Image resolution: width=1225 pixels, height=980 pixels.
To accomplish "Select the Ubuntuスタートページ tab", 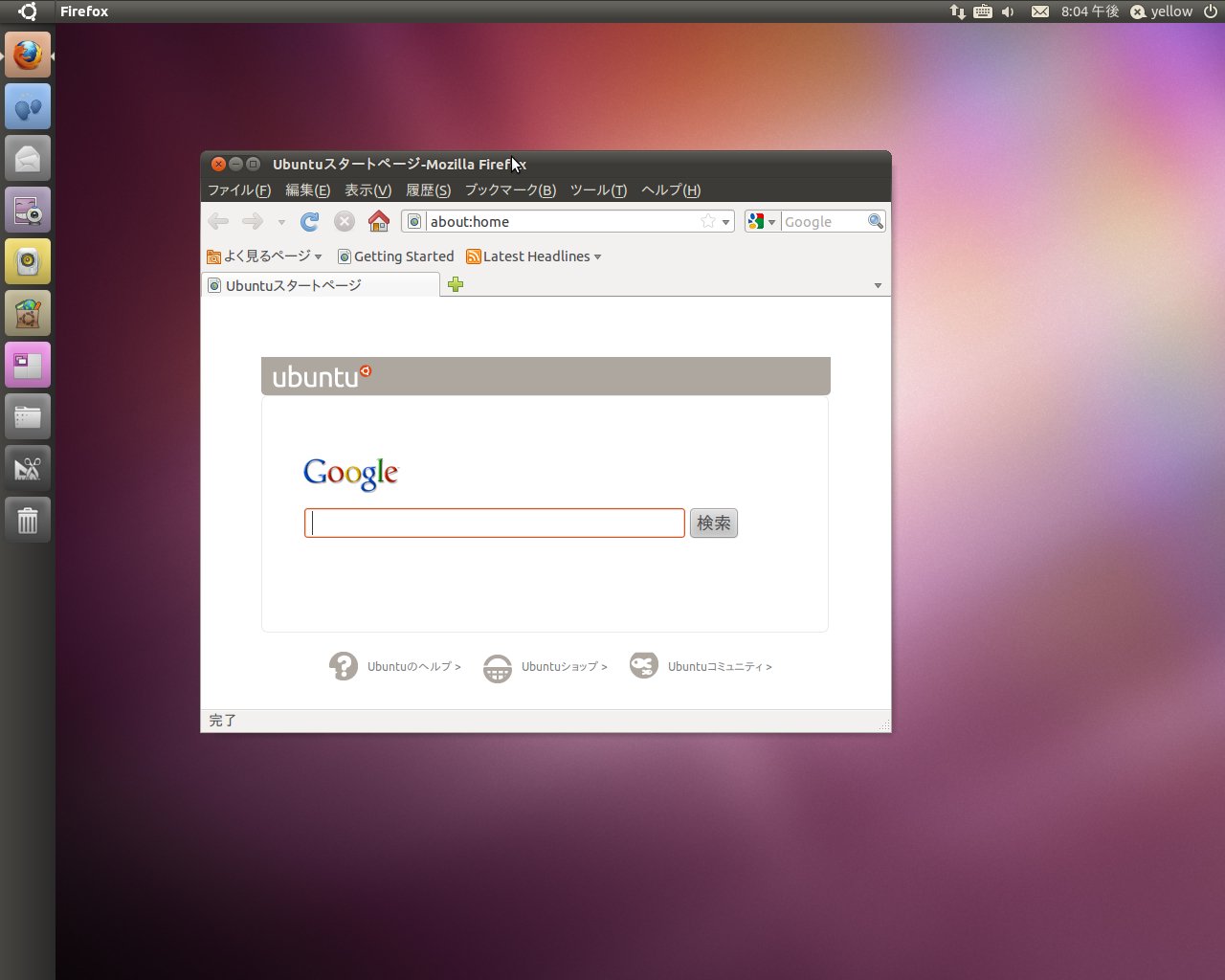I will pyautogui.click(x=321, y=285).
